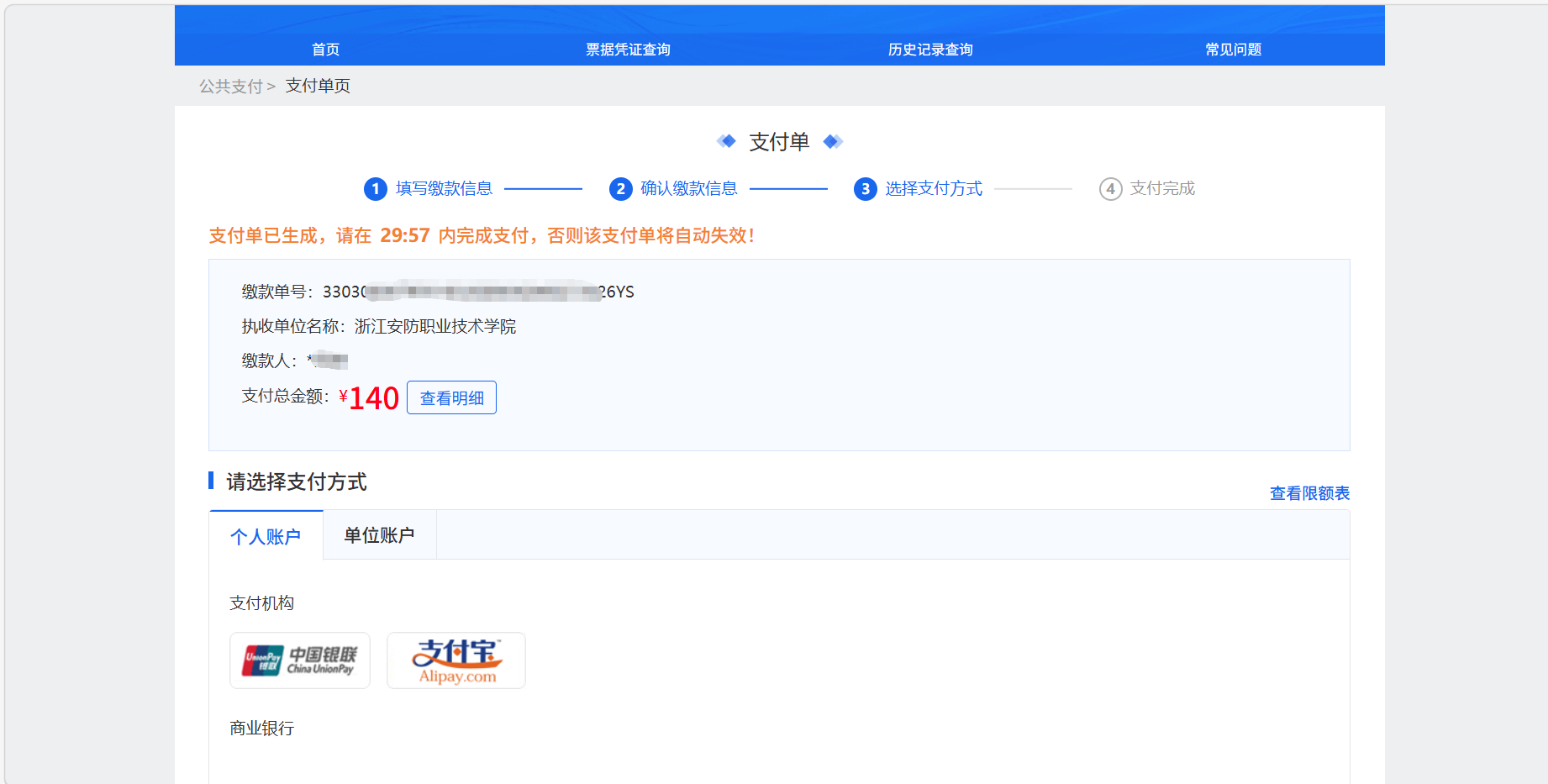Click step 3 circle icon
Viewport: 1548px width, 784px height.
[x=865, y=189]
